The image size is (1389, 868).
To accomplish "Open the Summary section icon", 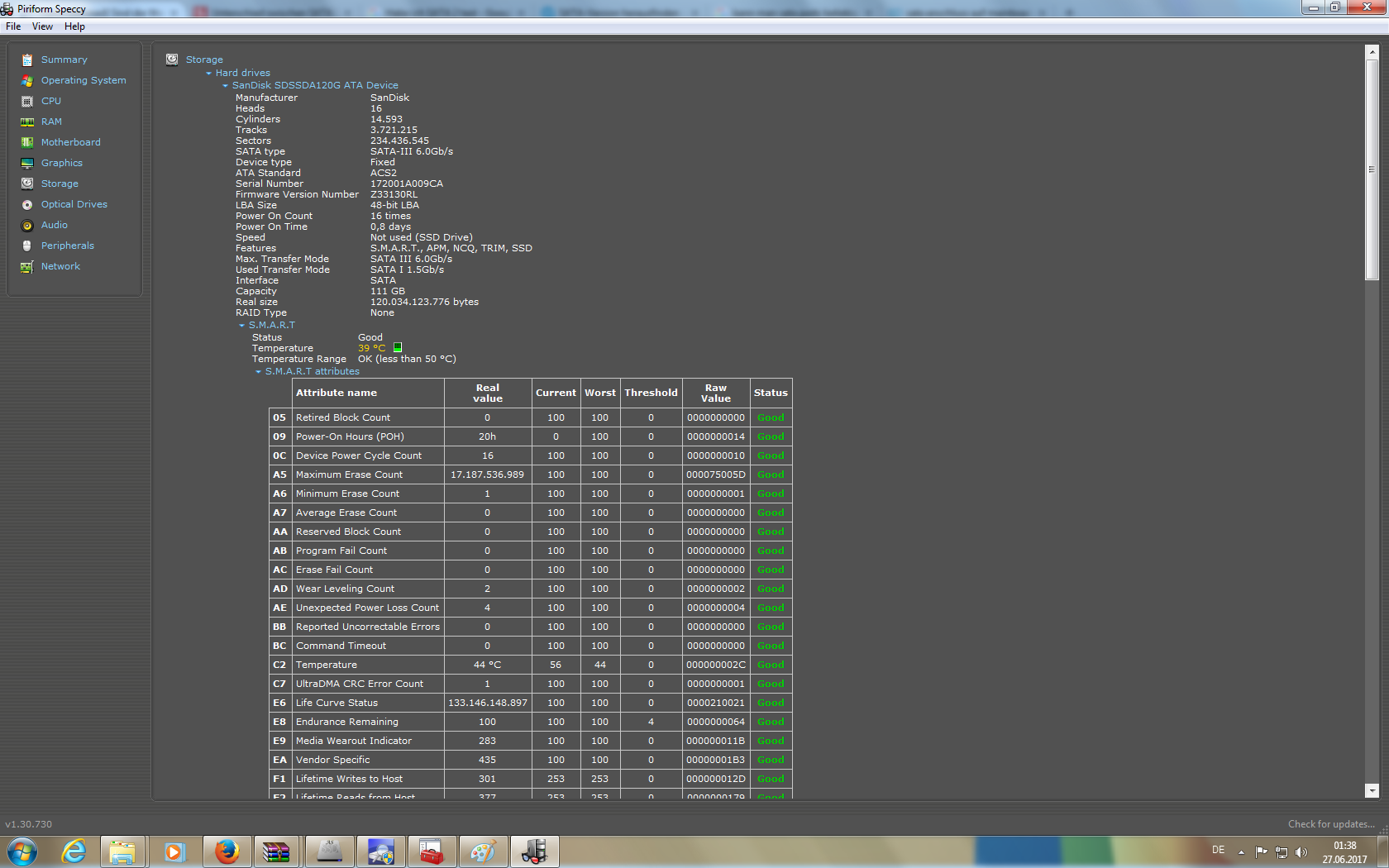I will (x=27, y=60).
